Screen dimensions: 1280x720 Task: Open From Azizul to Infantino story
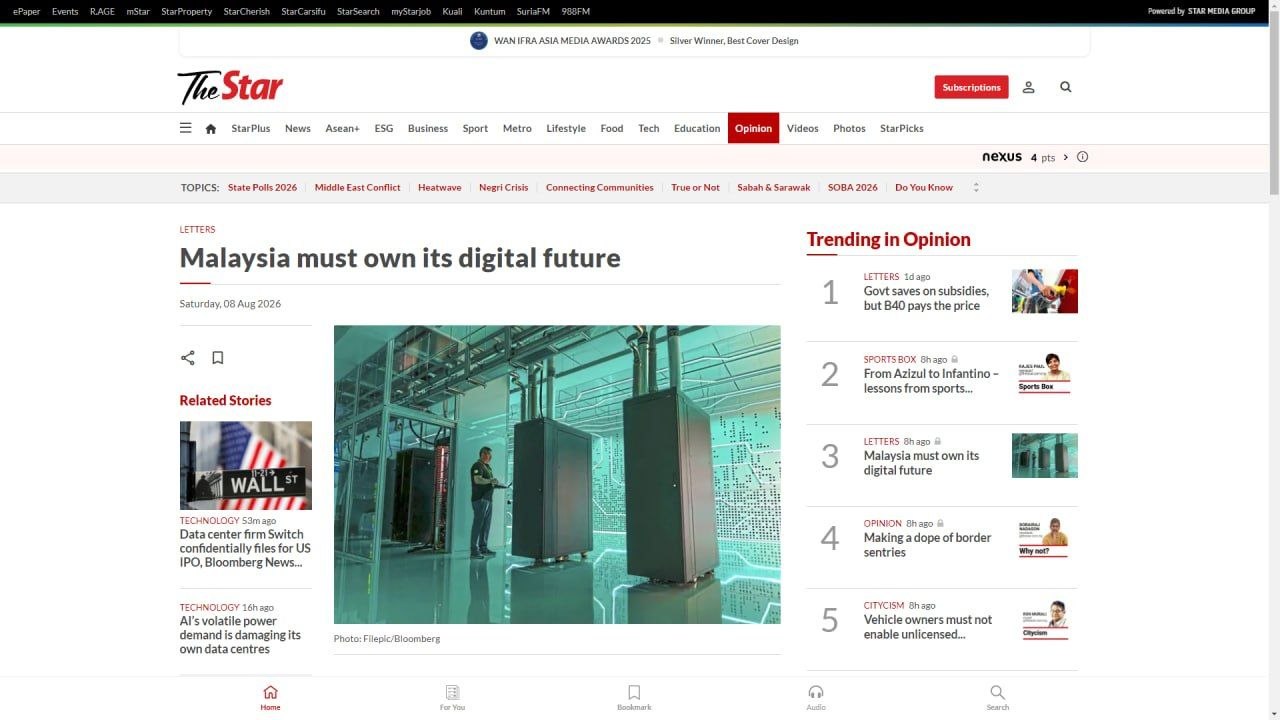[931, 381]
